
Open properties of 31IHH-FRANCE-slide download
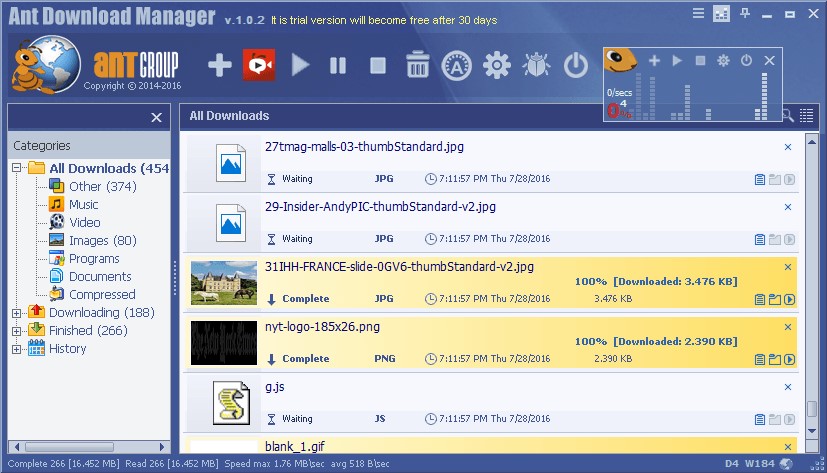tap(759, 300)
